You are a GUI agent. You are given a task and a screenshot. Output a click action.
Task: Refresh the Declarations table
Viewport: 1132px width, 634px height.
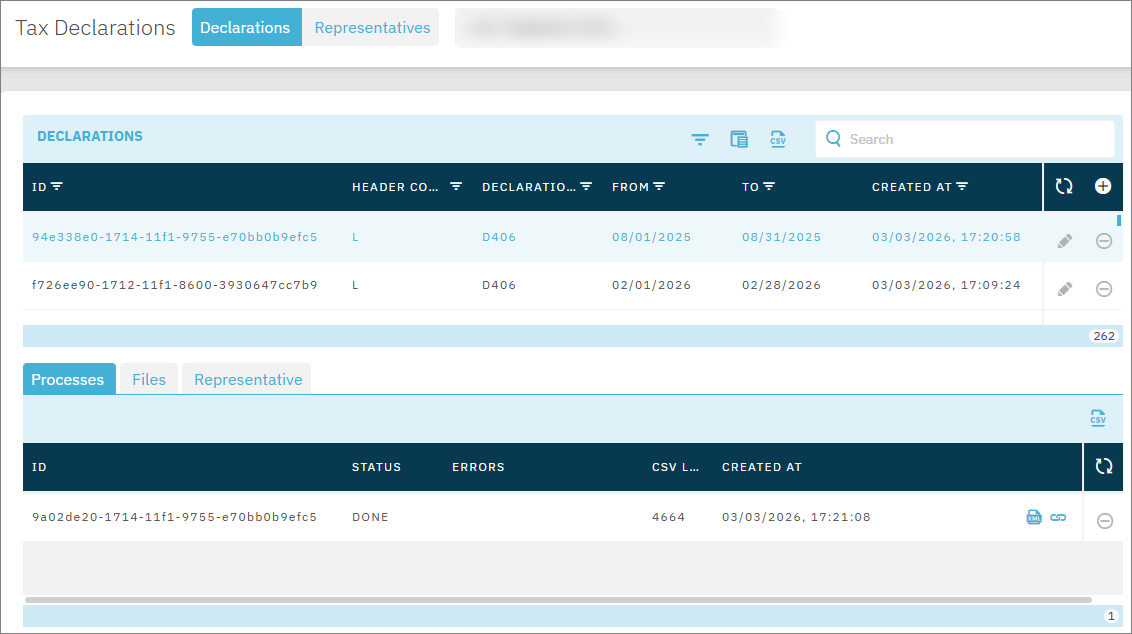(1064, 187)
